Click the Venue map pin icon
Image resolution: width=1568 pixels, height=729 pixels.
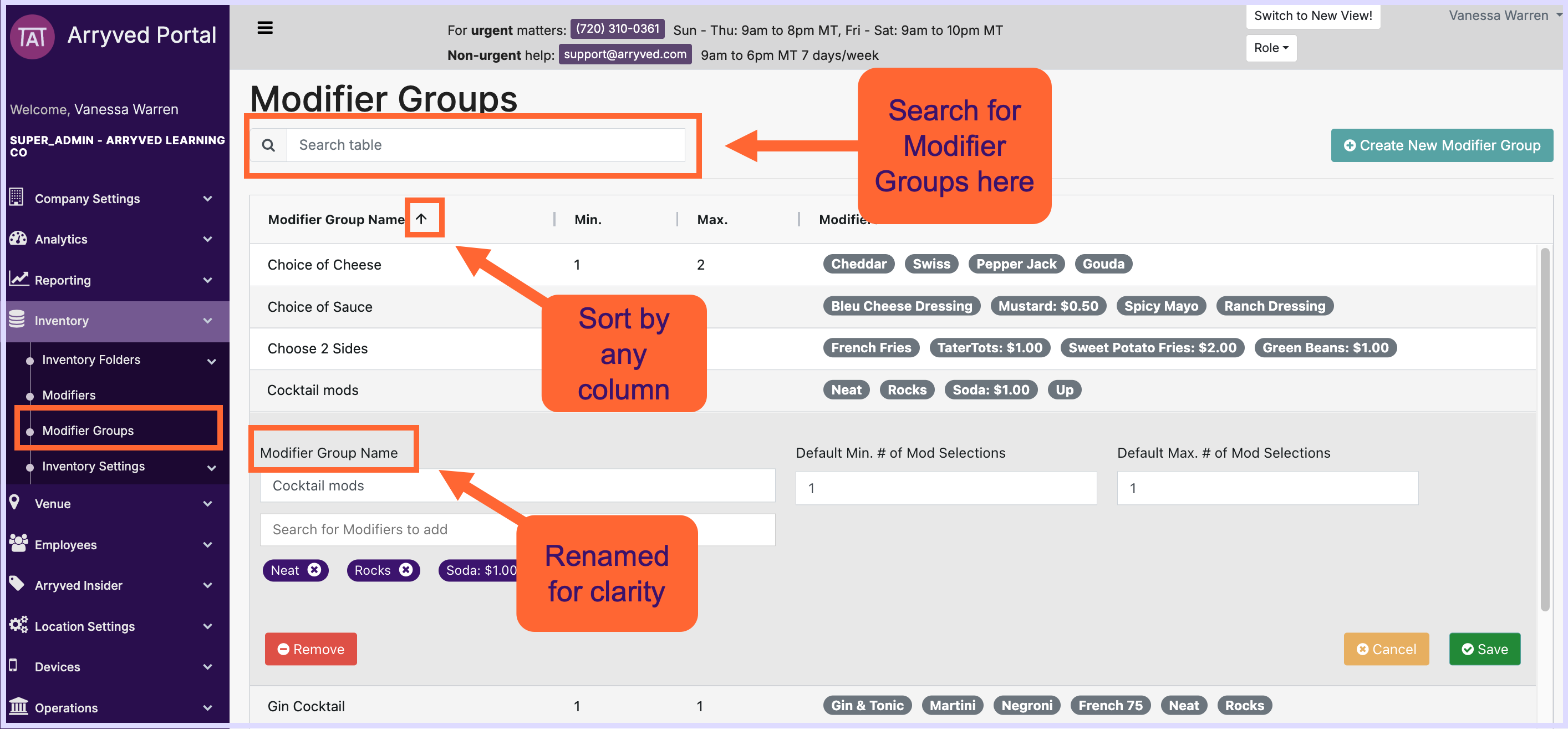click(x=14, y=503)
